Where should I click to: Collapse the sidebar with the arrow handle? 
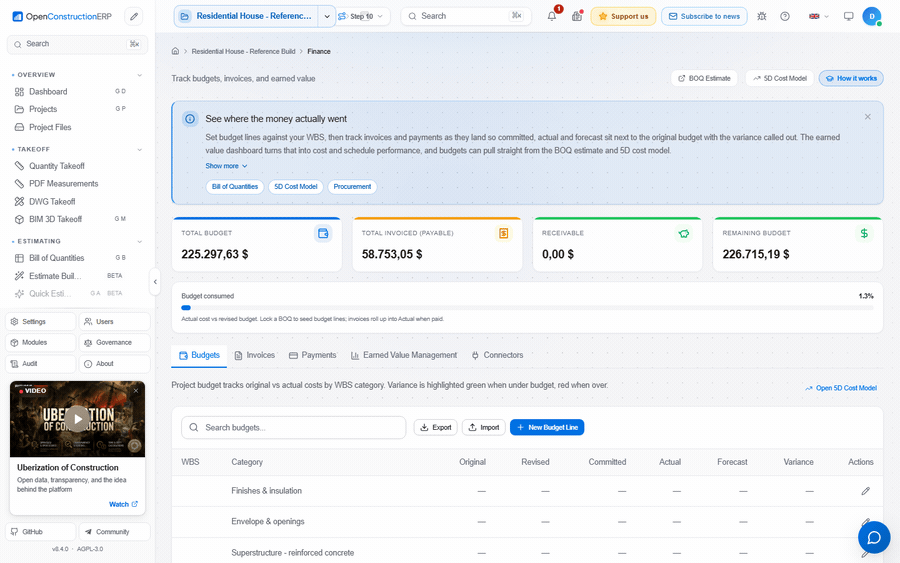coord(155,282)
